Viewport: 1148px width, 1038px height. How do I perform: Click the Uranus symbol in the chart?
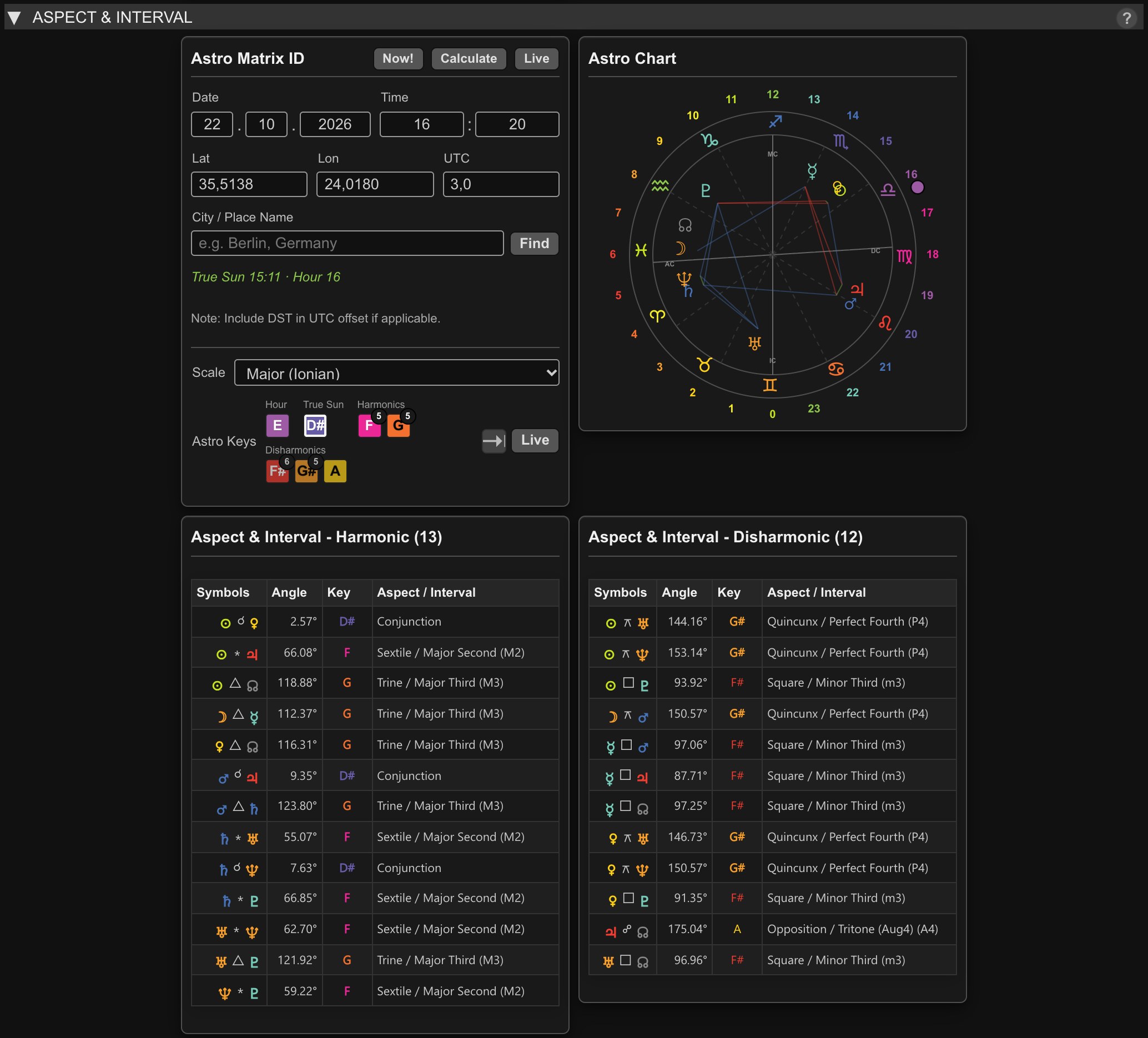click(754, 343)
